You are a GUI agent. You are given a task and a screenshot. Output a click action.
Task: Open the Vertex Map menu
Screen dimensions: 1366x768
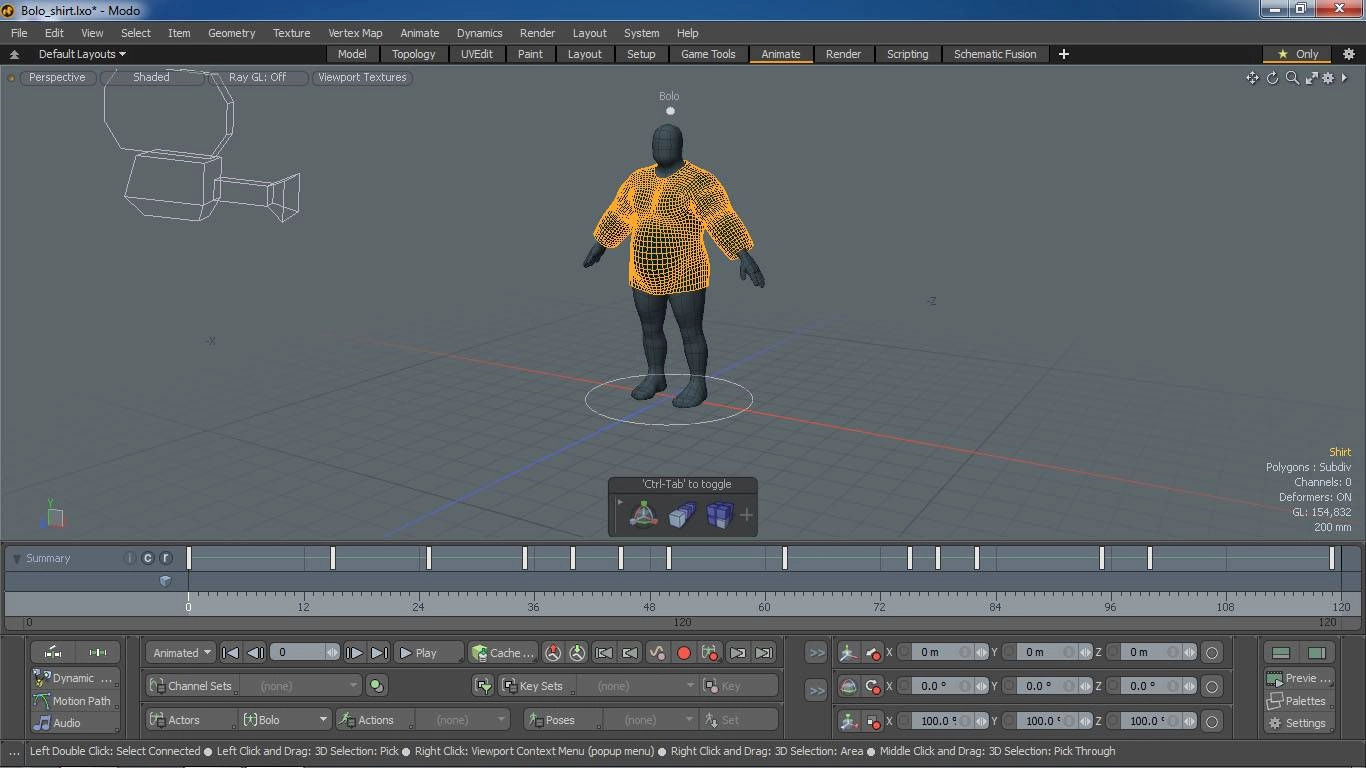click(355, 33)
